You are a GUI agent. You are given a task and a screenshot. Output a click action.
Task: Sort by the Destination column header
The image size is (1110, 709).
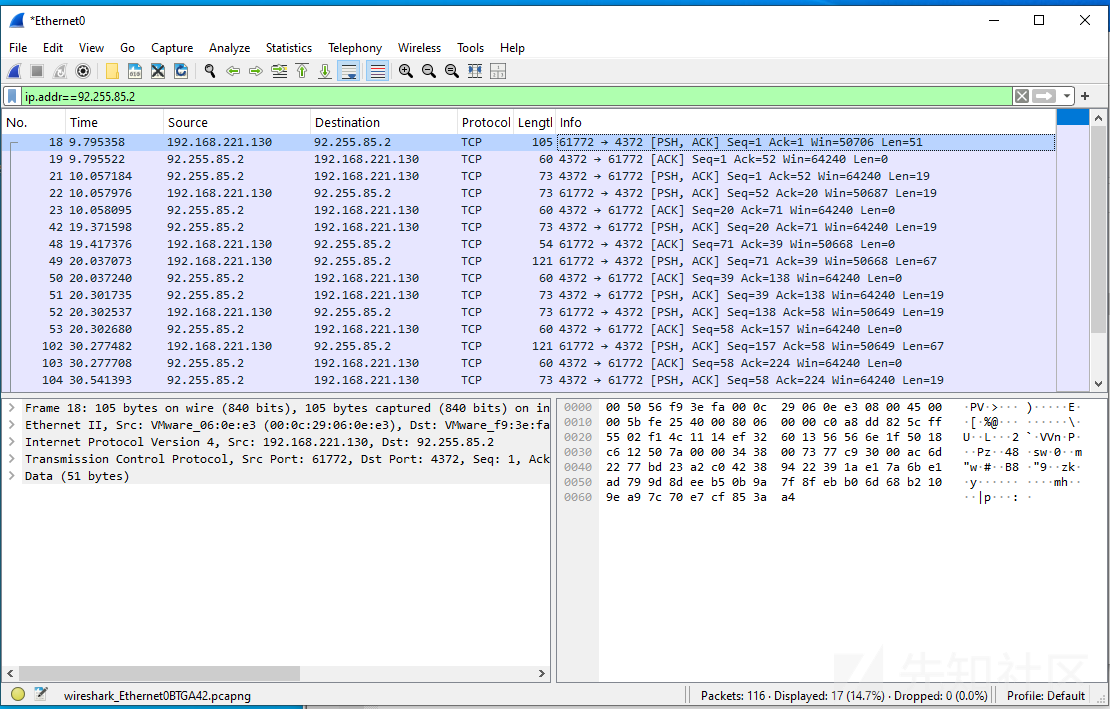[x=384, y=122]
